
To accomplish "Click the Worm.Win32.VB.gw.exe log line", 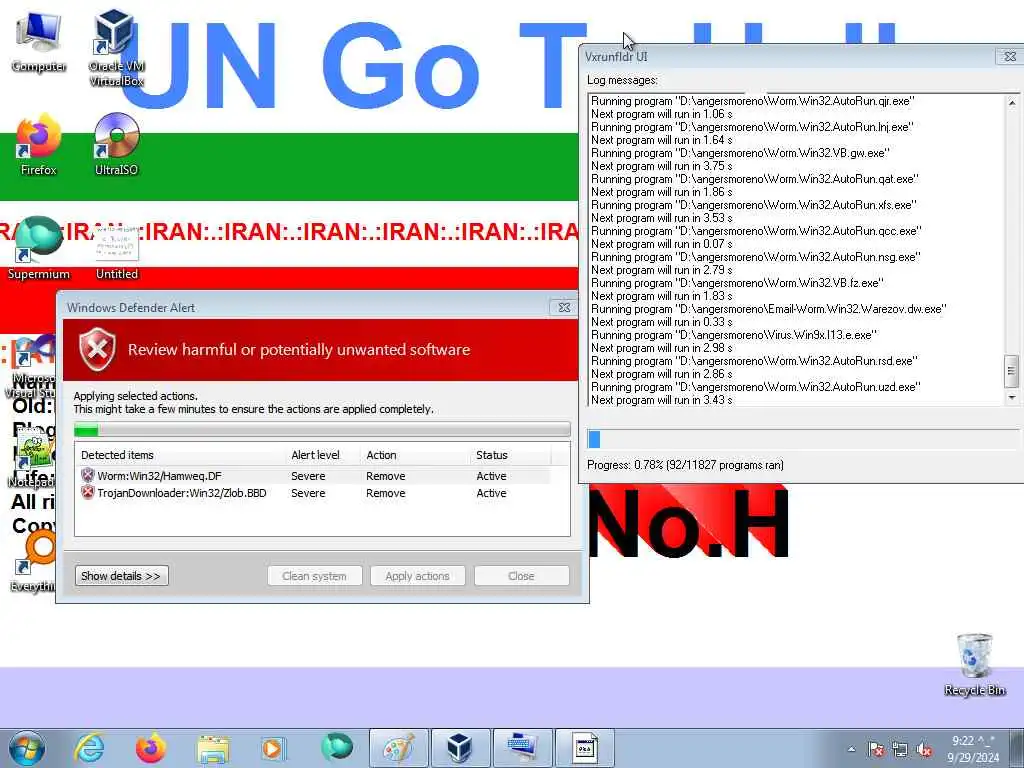I will [740, 153].
